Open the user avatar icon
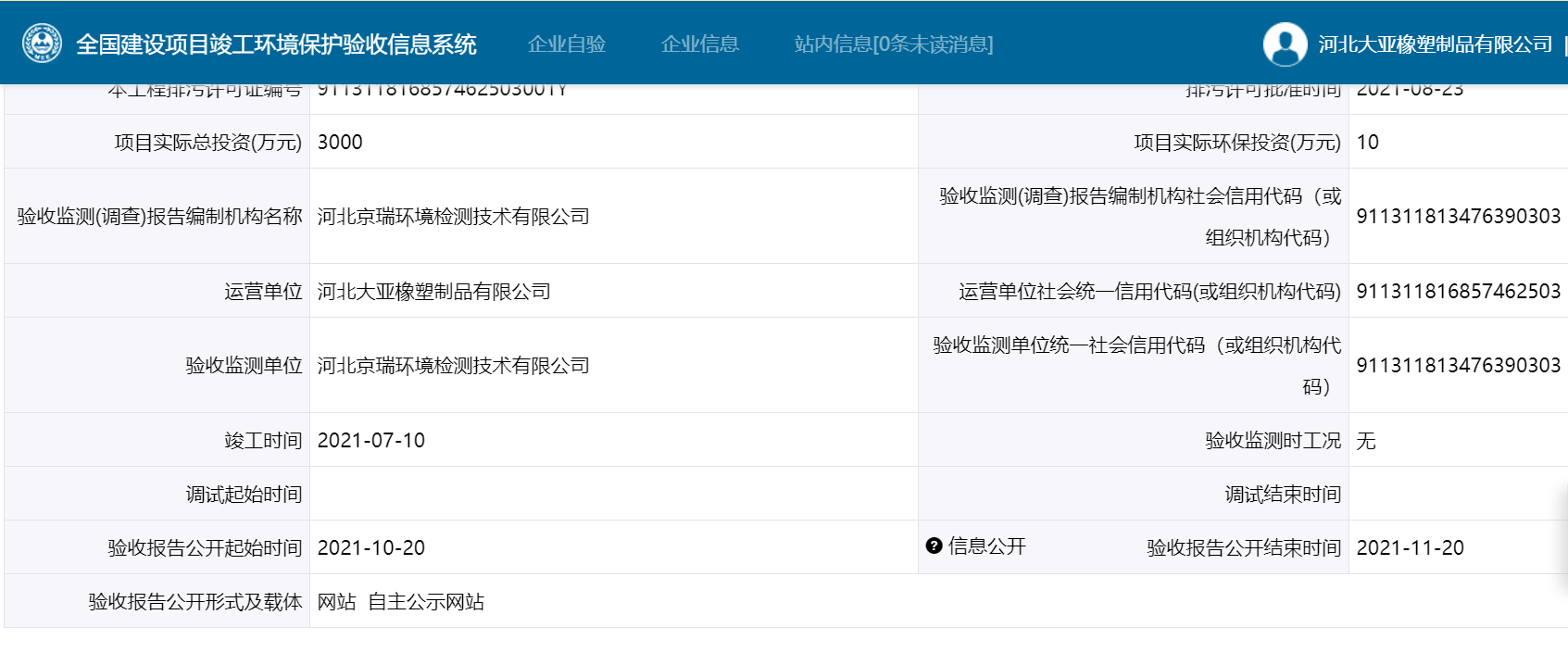 point(1285,44)
